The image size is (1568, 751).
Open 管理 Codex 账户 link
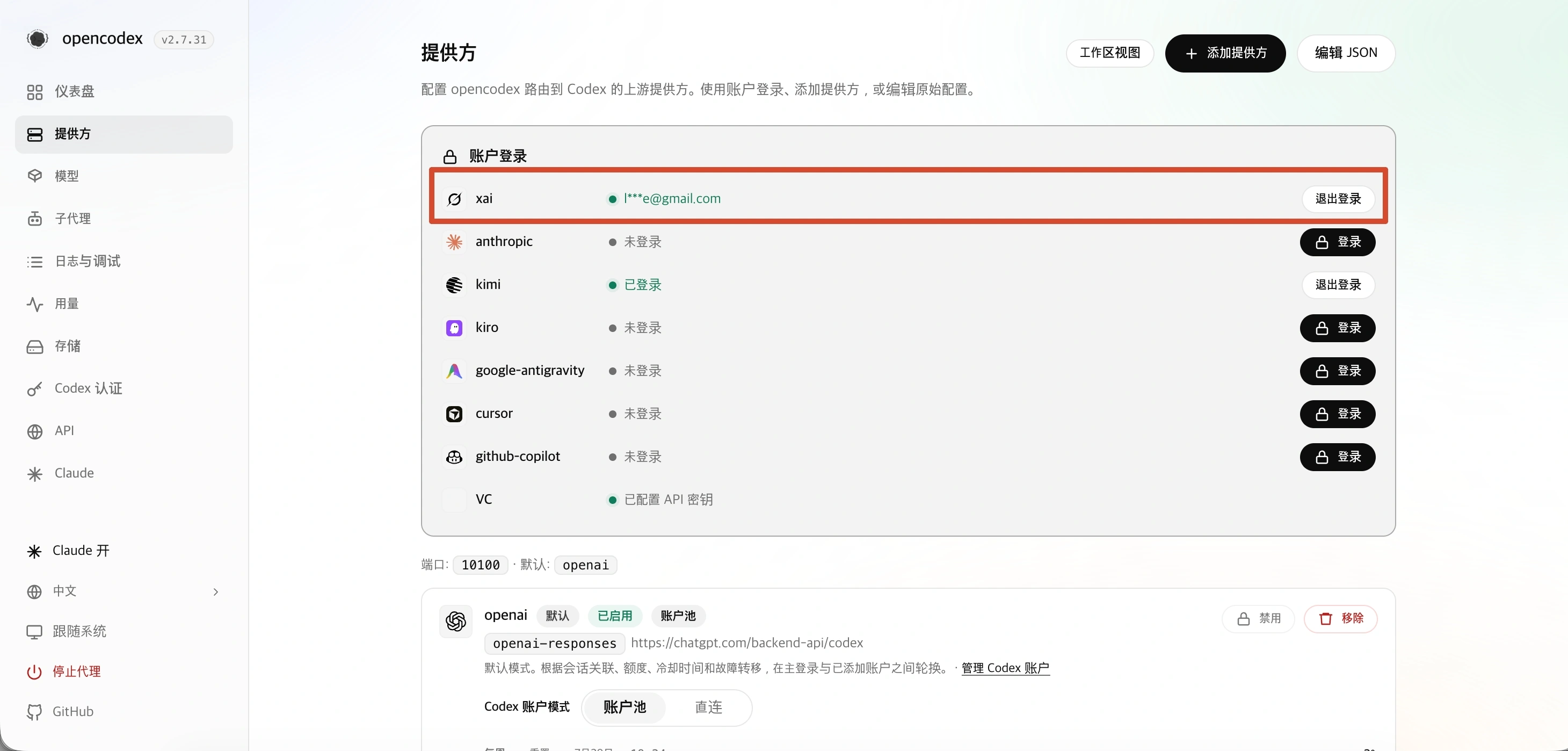pos(1005,669)
